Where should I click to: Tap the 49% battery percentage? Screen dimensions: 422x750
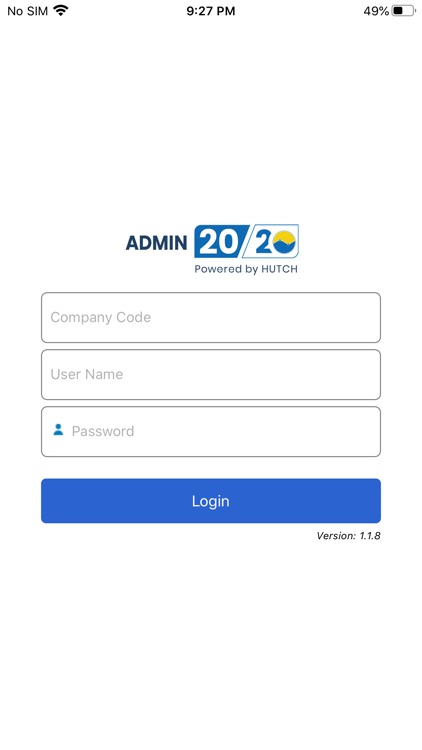tap(376, 11)
